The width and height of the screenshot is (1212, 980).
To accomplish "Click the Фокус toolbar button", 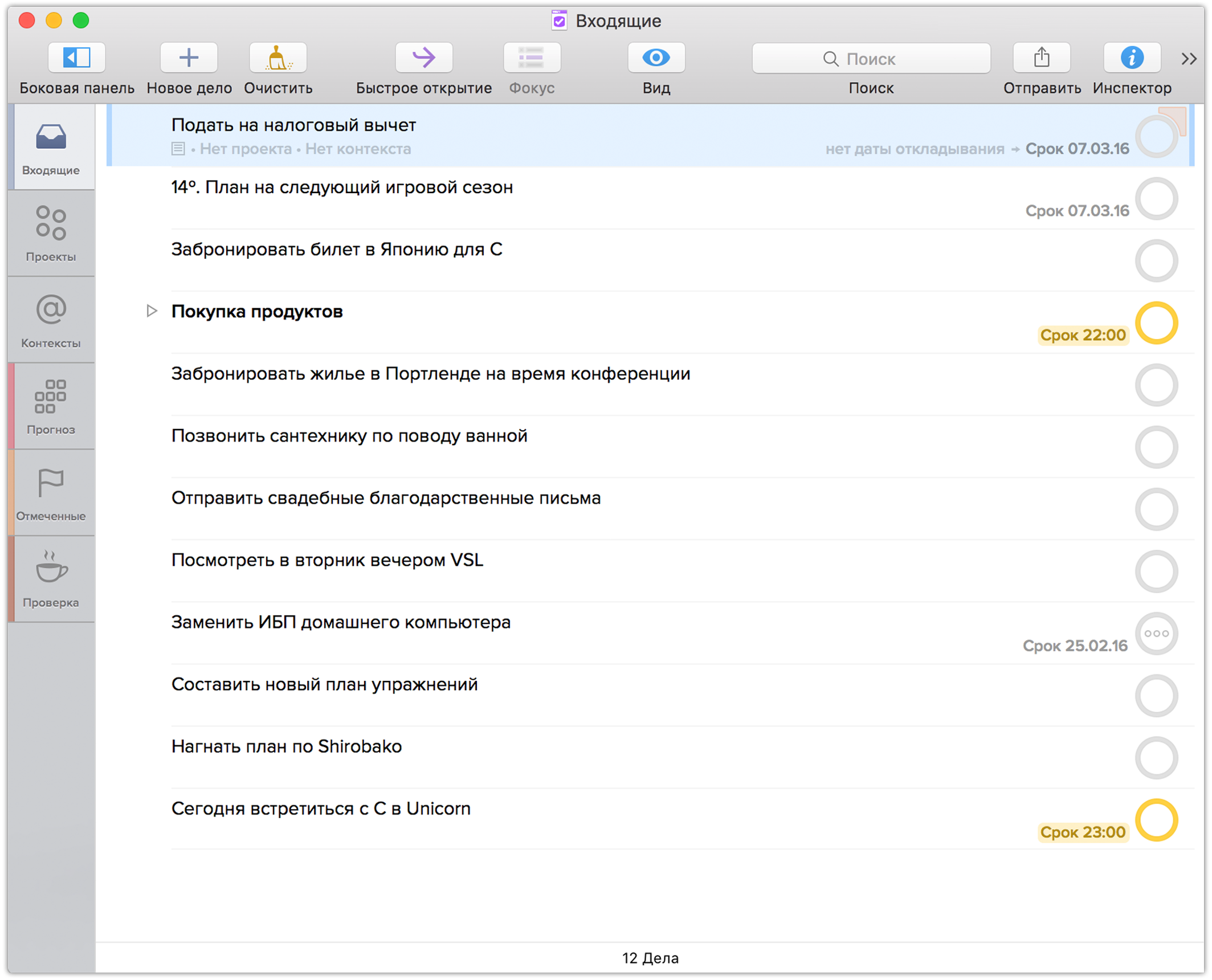I will 532,58.
